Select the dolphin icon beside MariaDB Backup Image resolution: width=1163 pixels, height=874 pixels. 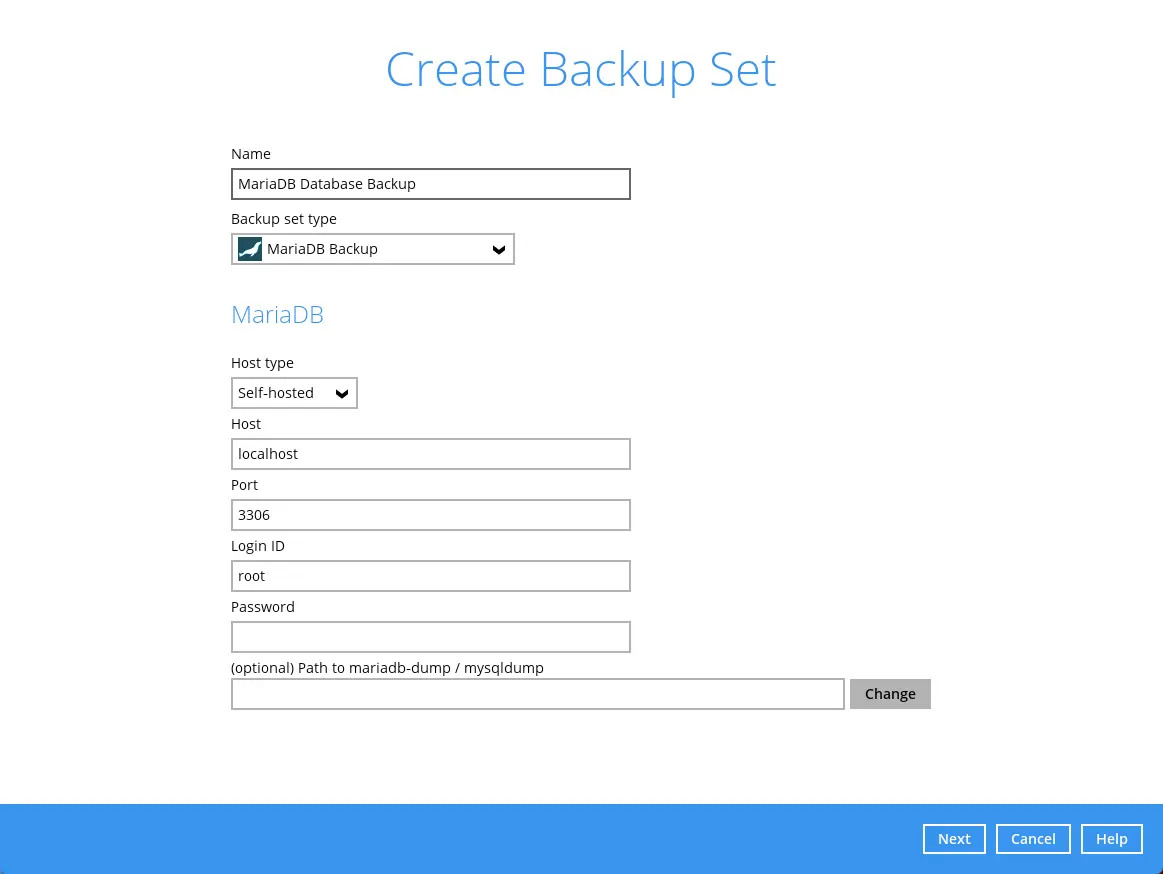pos(249,249)
